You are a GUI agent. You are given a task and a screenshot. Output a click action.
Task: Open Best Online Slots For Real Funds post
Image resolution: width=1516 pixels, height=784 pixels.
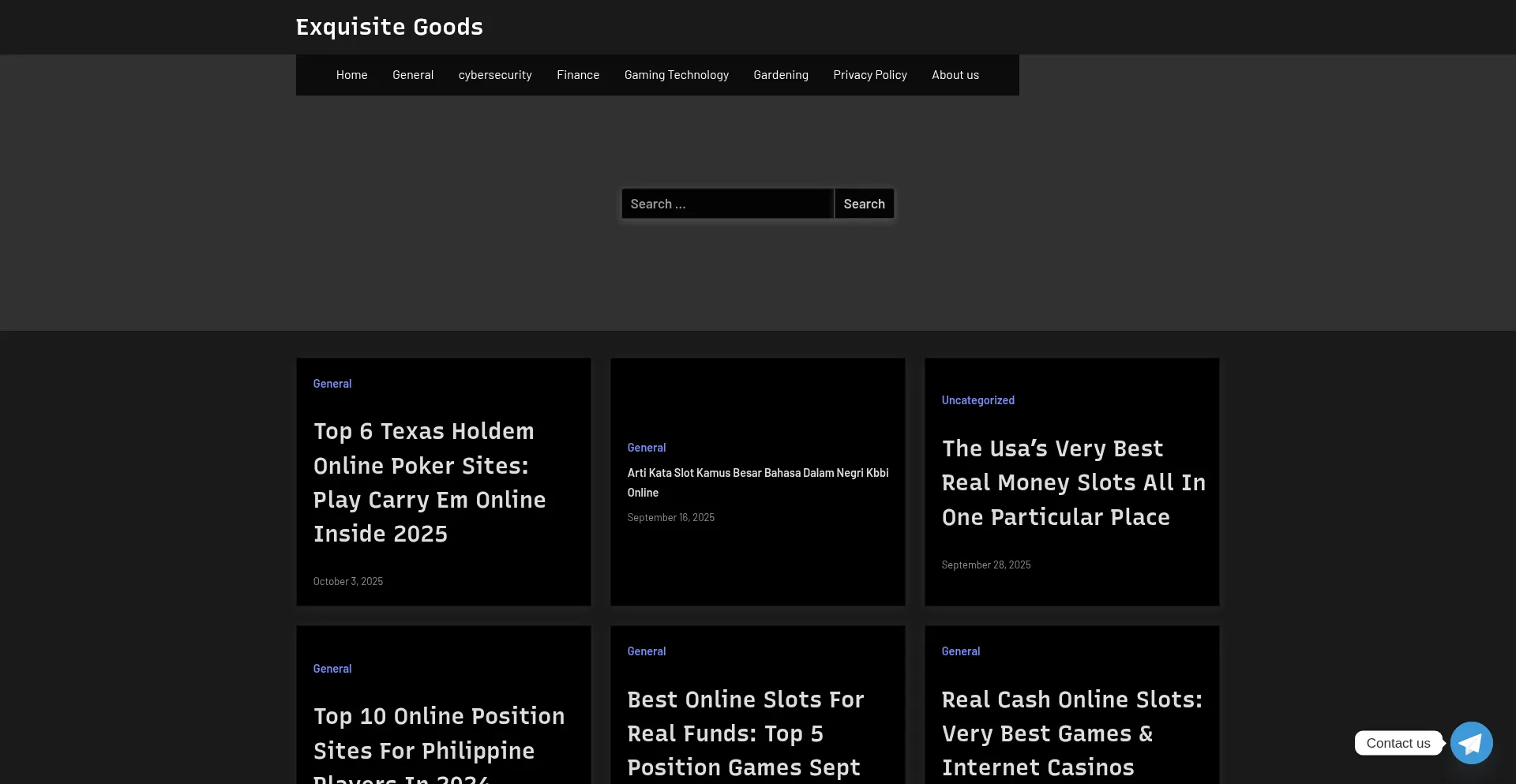pyautogui.click(x=745, y=733)
